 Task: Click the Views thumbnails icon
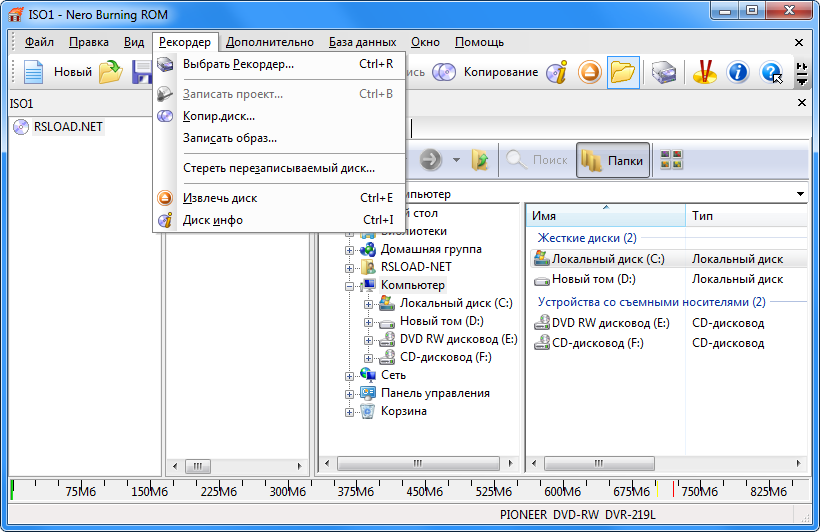[x=671, y=160]
